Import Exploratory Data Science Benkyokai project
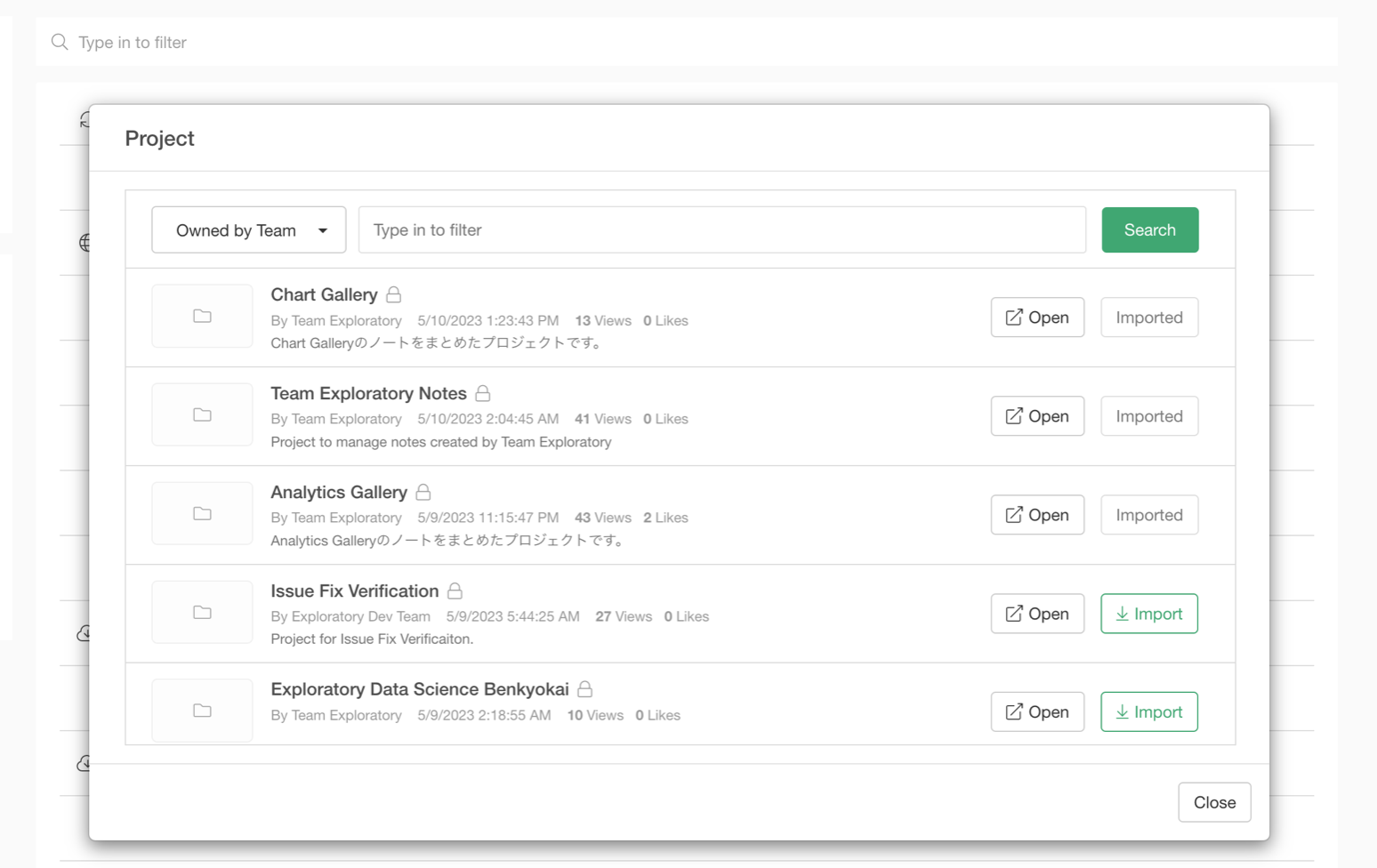Image resolution: width=1377 pixels, height=868 pixels. click(1148, 712)
